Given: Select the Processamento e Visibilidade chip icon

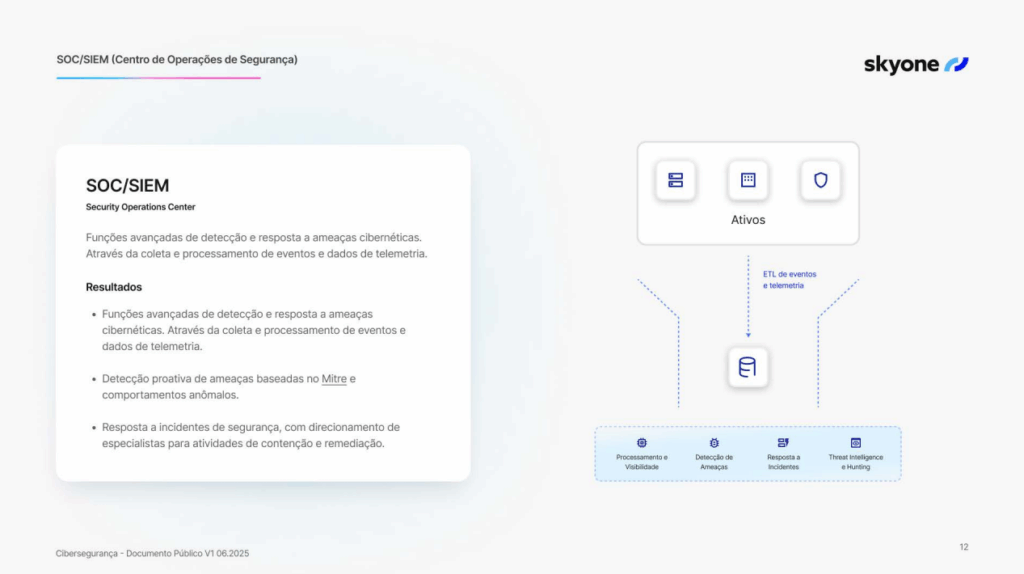Looking at the screenshot, I should (x=642, y=442).
